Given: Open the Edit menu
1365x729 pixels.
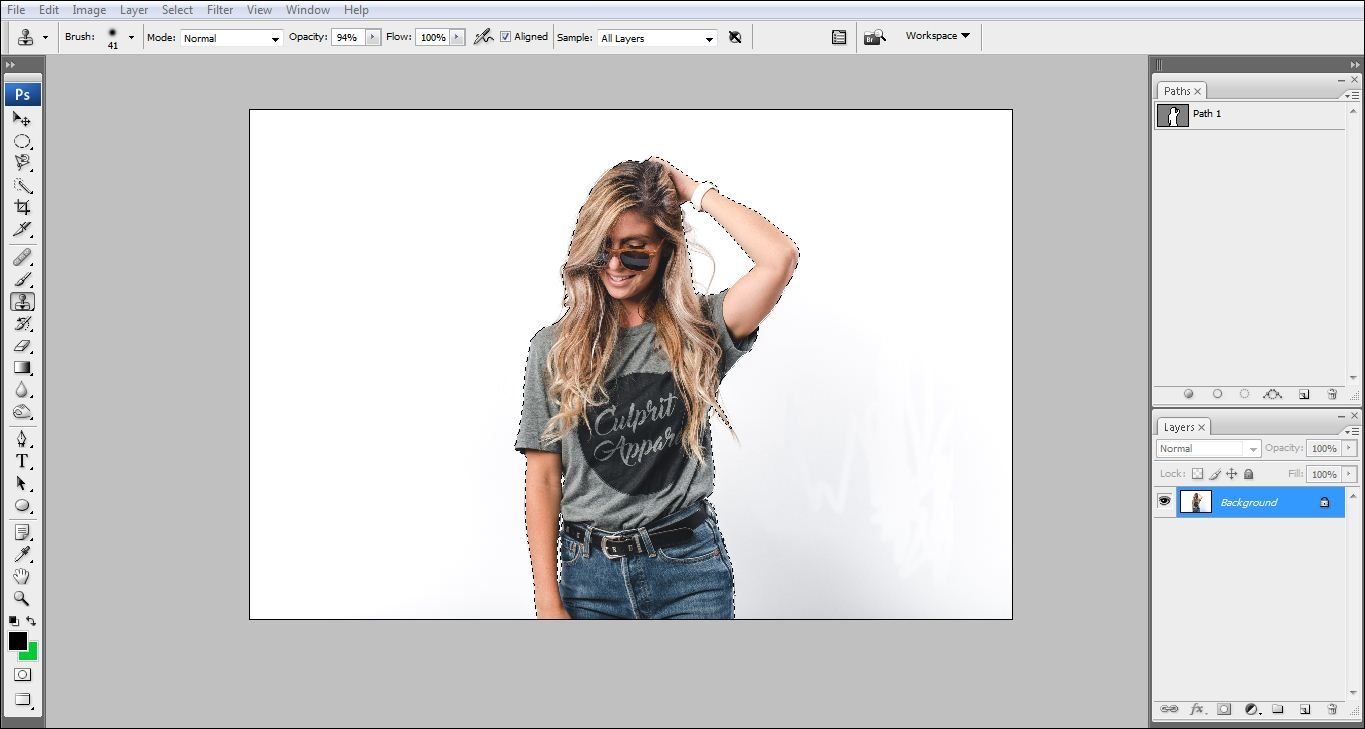Looking at the screenshot, I should 48,10.
